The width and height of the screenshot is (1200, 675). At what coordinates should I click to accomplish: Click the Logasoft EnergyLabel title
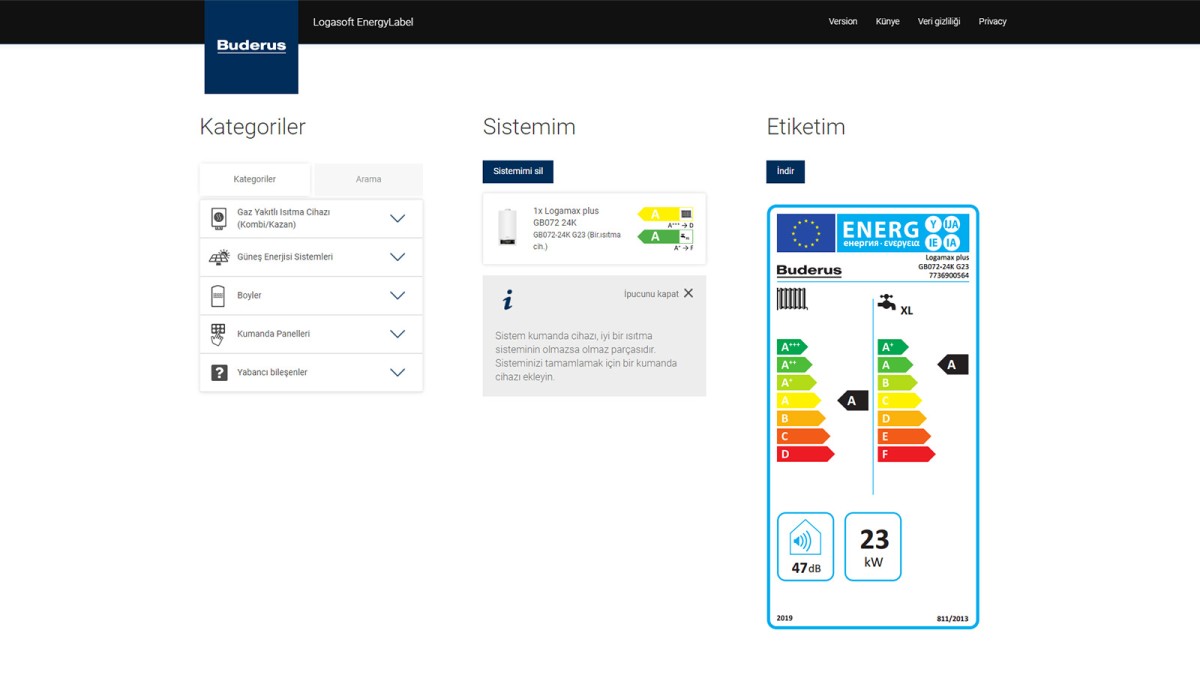coord(363,22)
